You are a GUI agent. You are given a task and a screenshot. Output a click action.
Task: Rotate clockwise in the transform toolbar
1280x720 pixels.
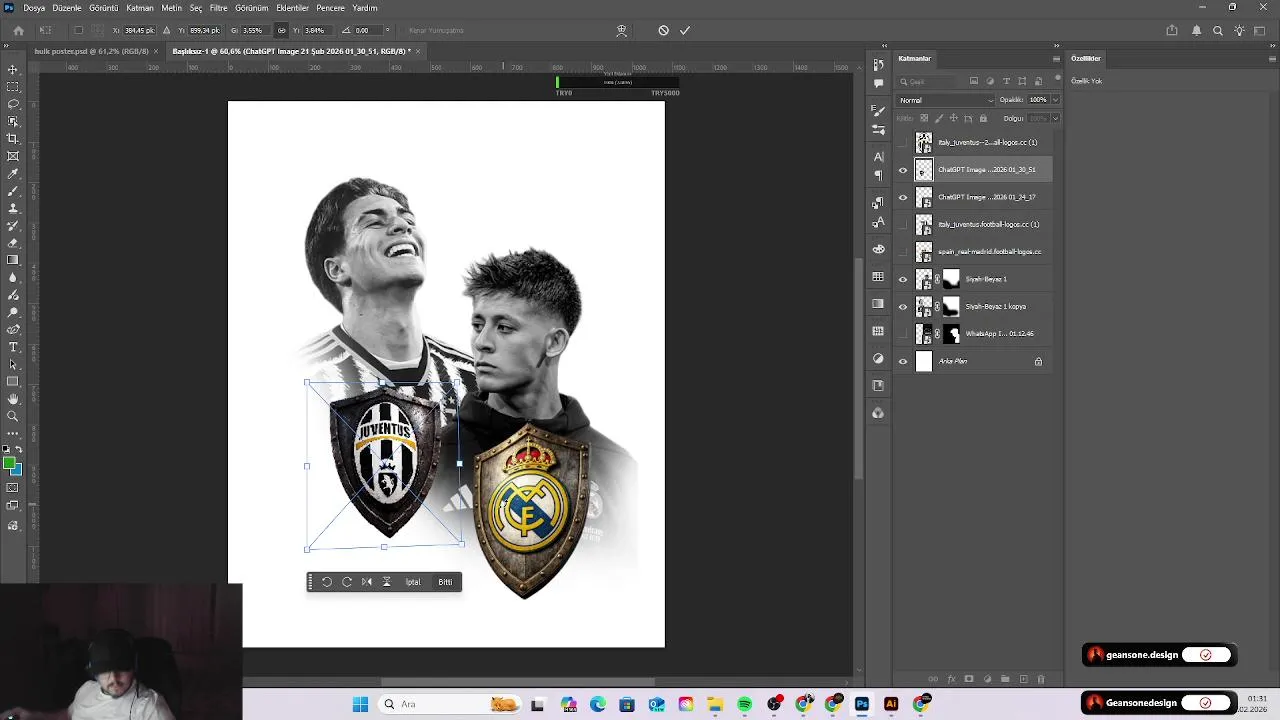[347, 582]
